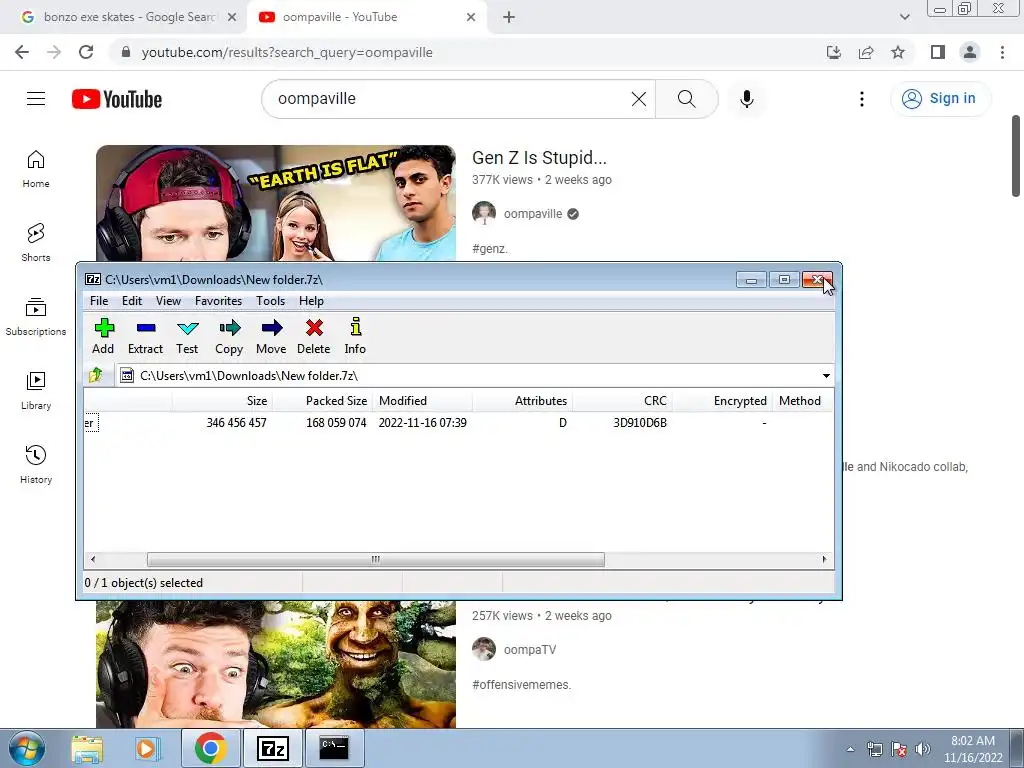
Task: Sort by the Encrypted column header
Action: (722, 401)
